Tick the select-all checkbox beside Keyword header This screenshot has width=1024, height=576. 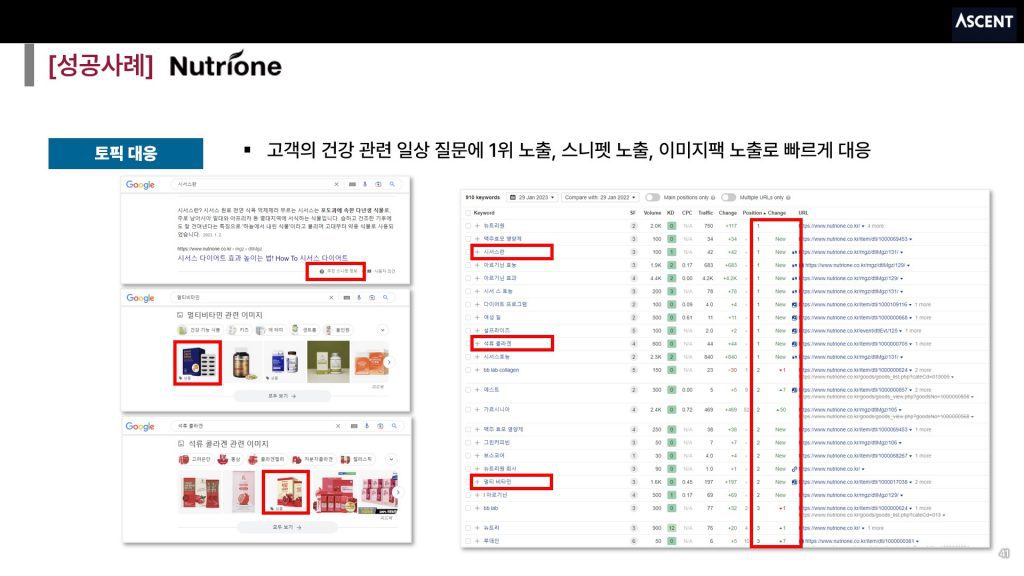[x=468, y=213]
